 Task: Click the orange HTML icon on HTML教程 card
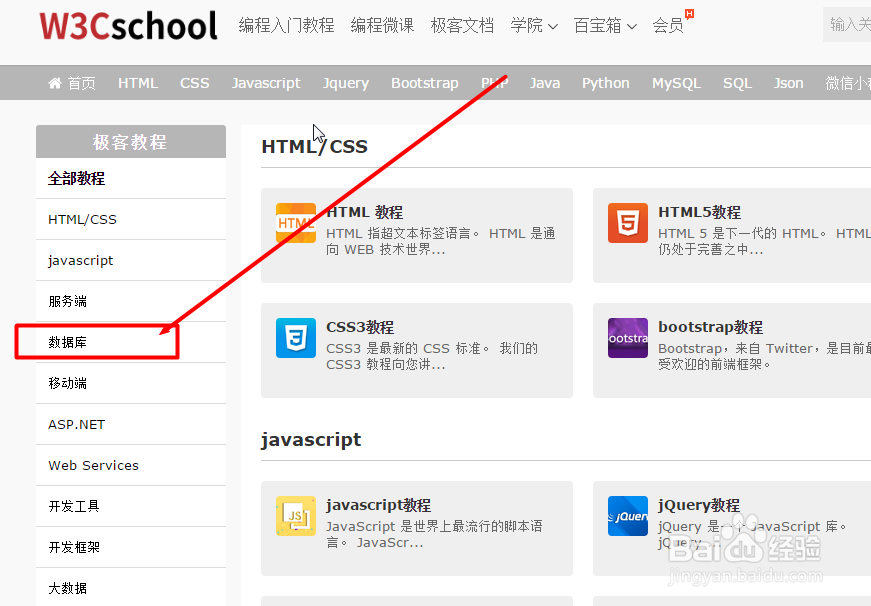295,222
